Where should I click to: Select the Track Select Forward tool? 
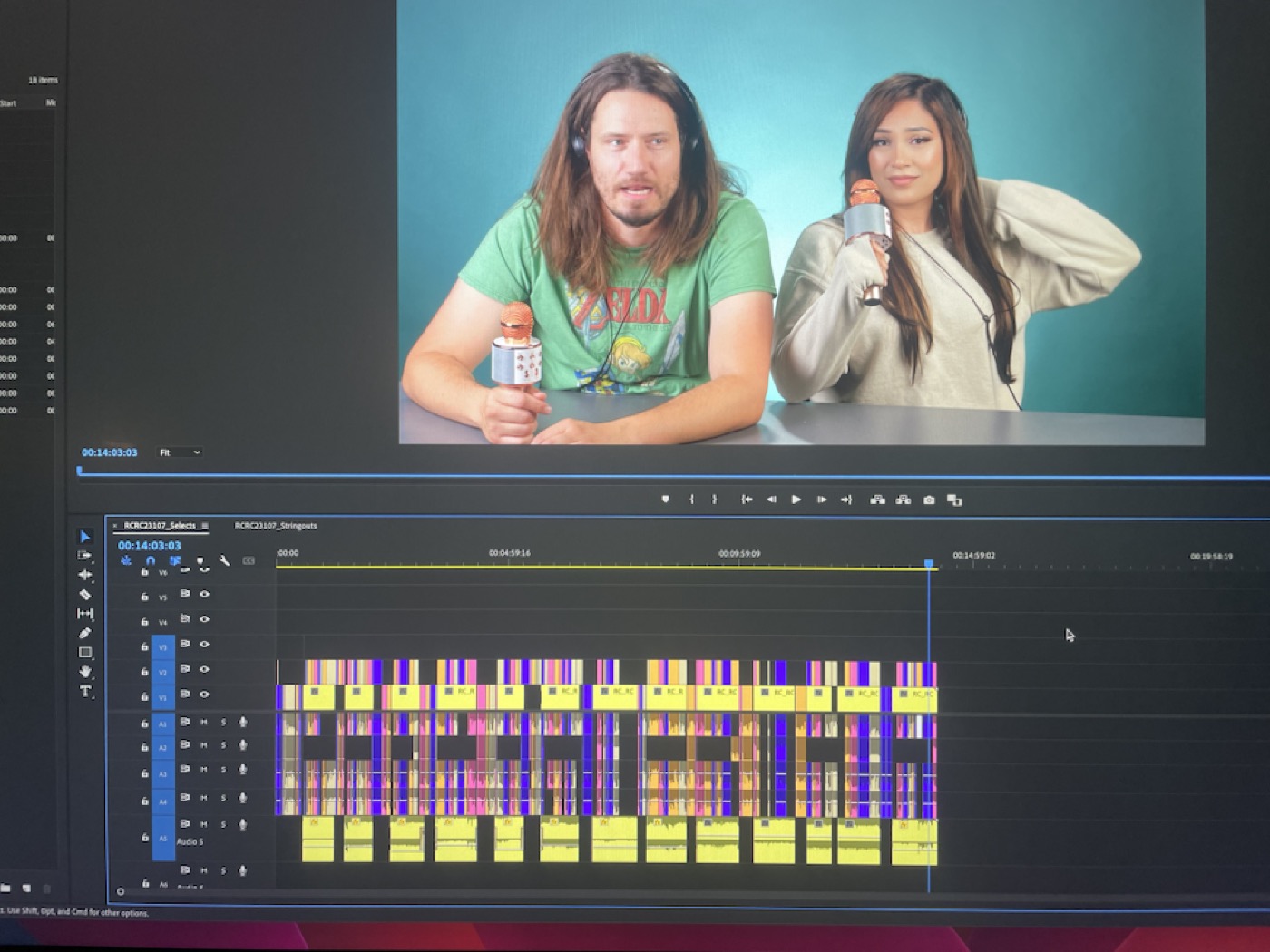pos(85,555)
